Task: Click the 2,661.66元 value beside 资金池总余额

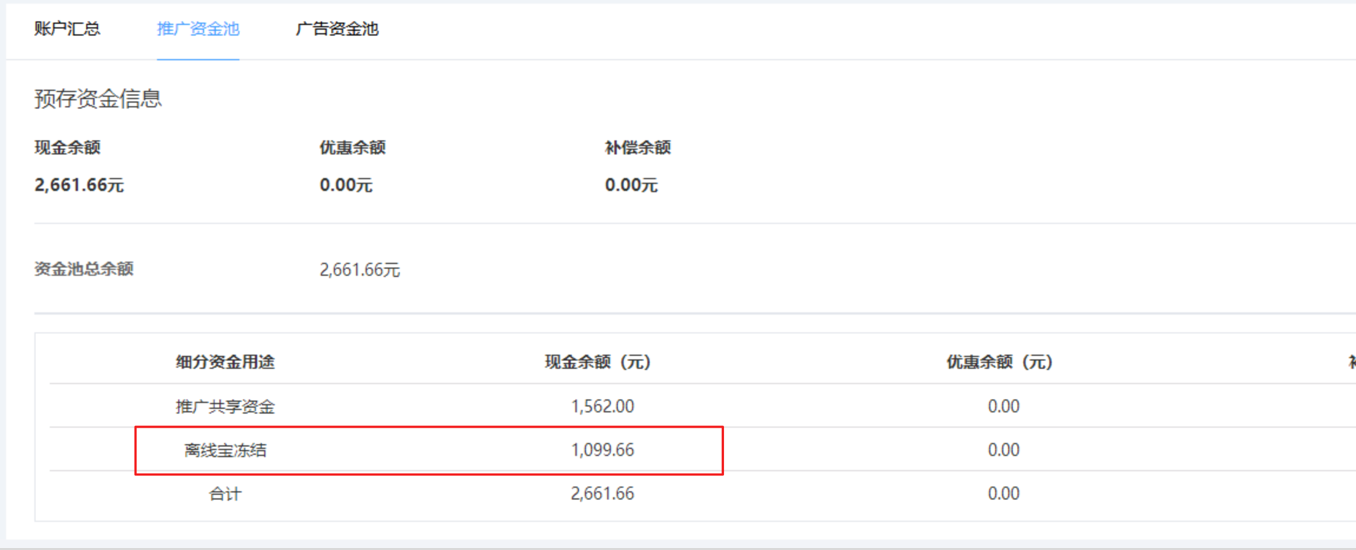Action: click(x=359, y=270)
